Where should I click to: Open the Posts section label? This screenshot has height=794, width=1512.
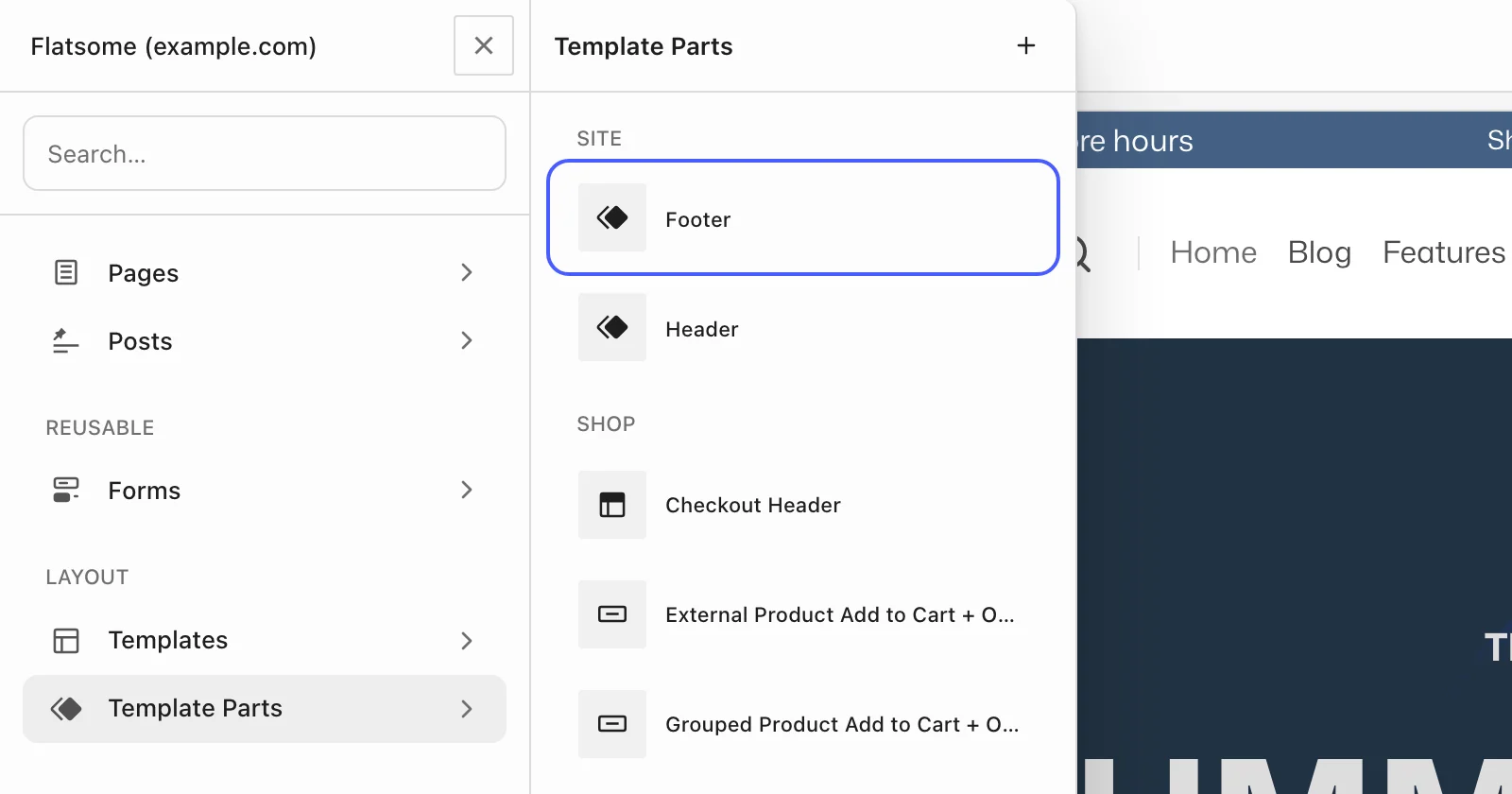(x=140, y=341)
